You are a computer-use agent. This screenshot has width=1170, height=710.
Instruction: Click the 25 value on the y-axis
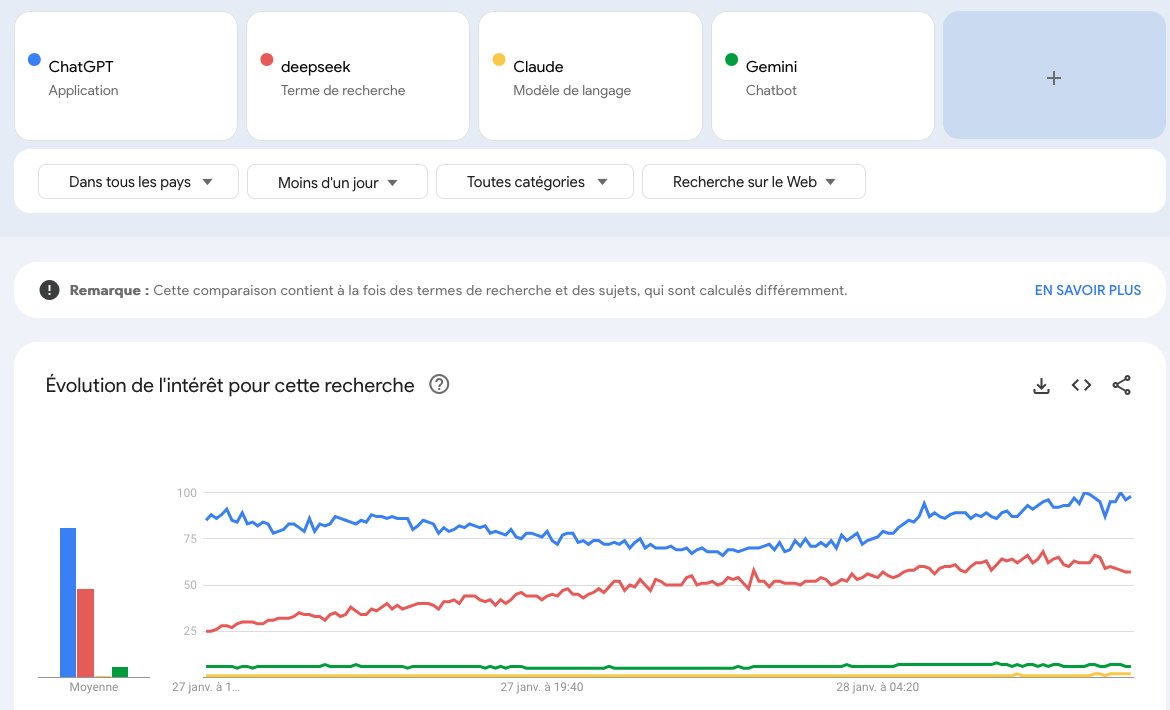coord(190,631)
